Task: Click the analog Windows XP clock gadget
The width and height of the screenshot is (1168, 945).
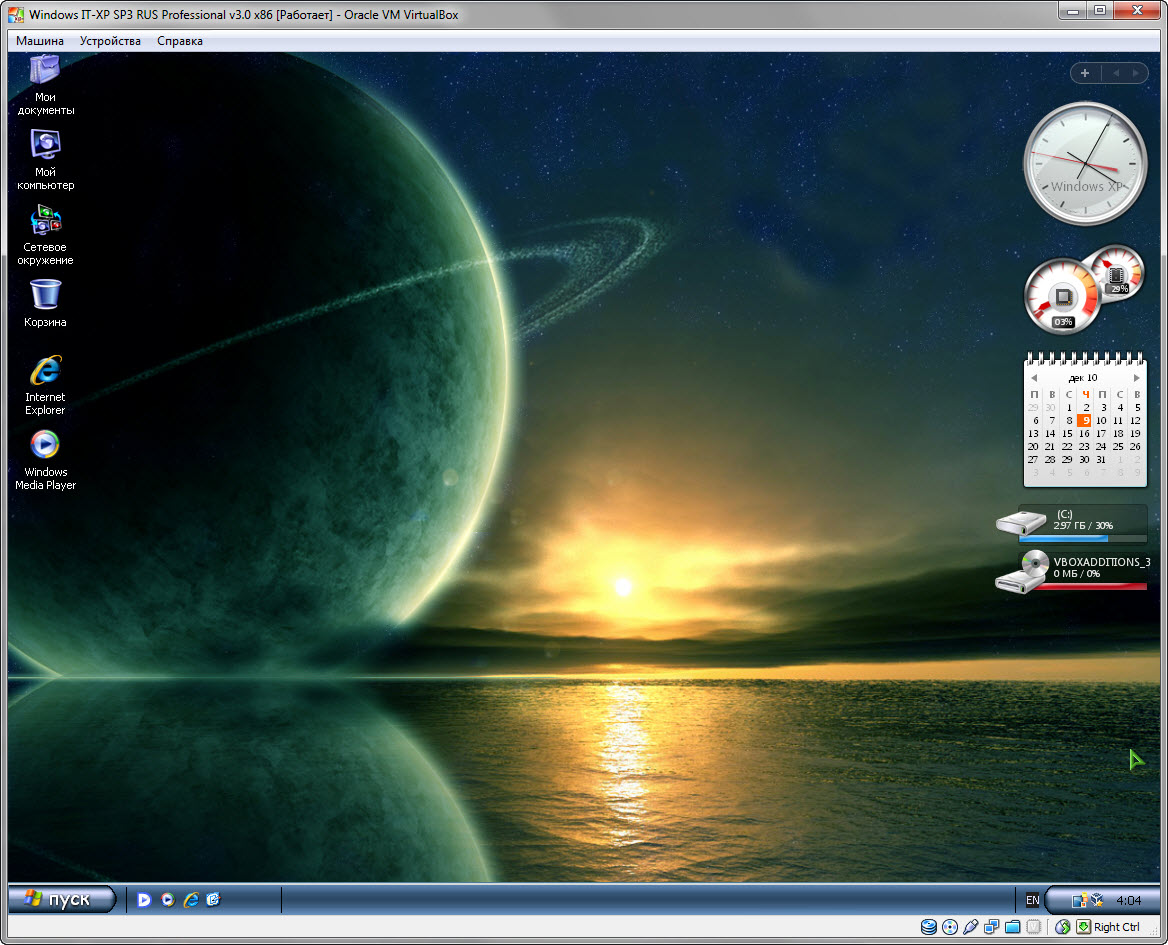Action: 1085,163
